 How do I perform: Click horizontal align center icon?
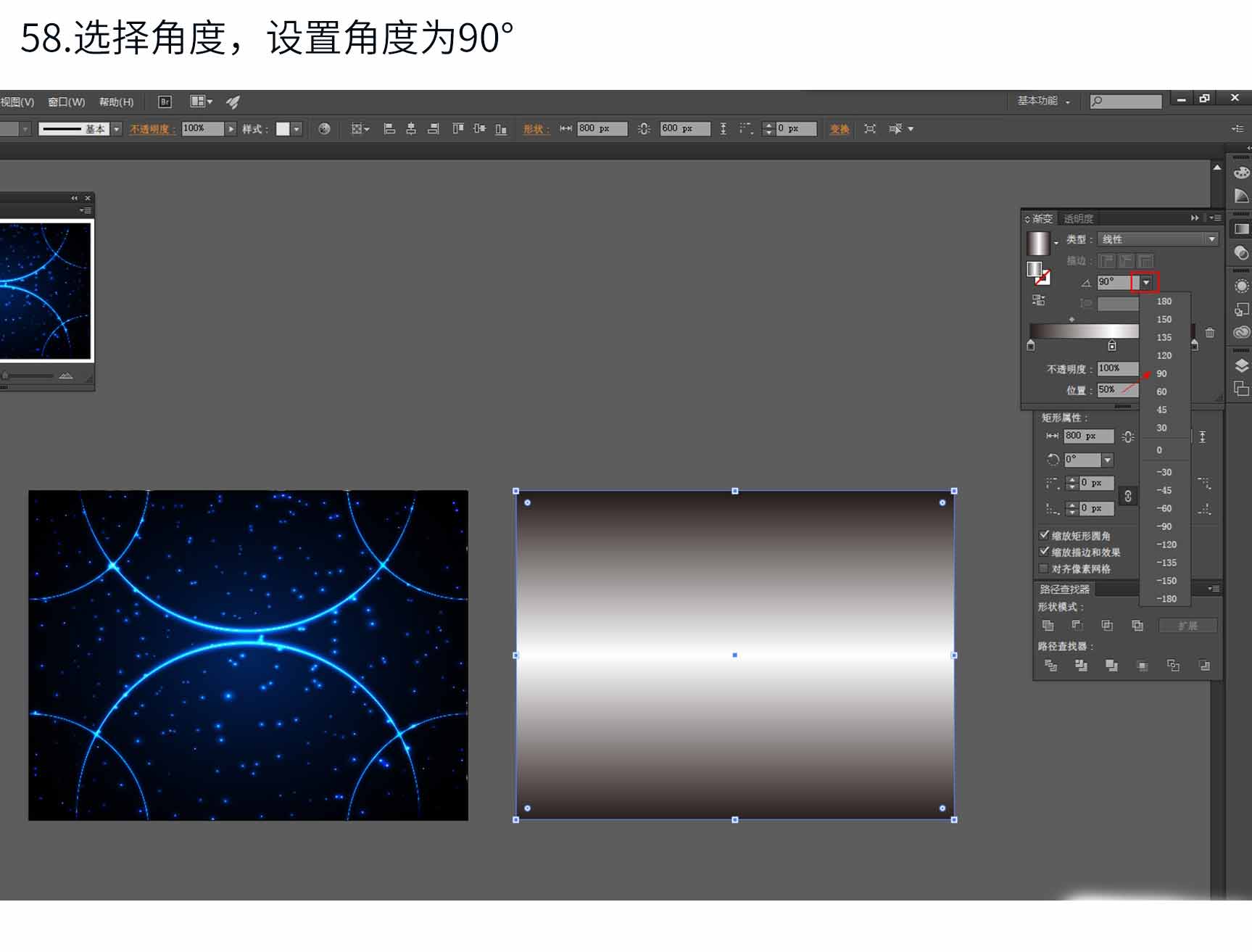tap(411, 129)
